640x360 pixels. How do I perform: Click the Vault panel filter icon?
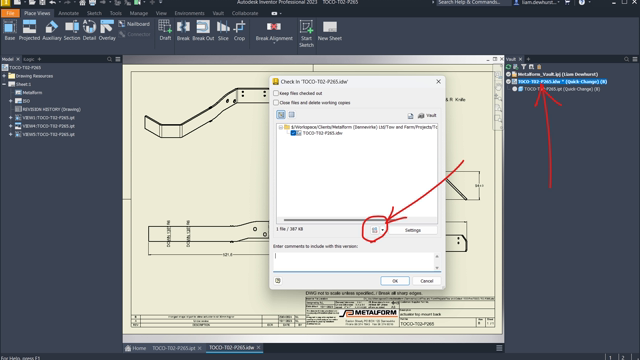[x=524, y=67]
